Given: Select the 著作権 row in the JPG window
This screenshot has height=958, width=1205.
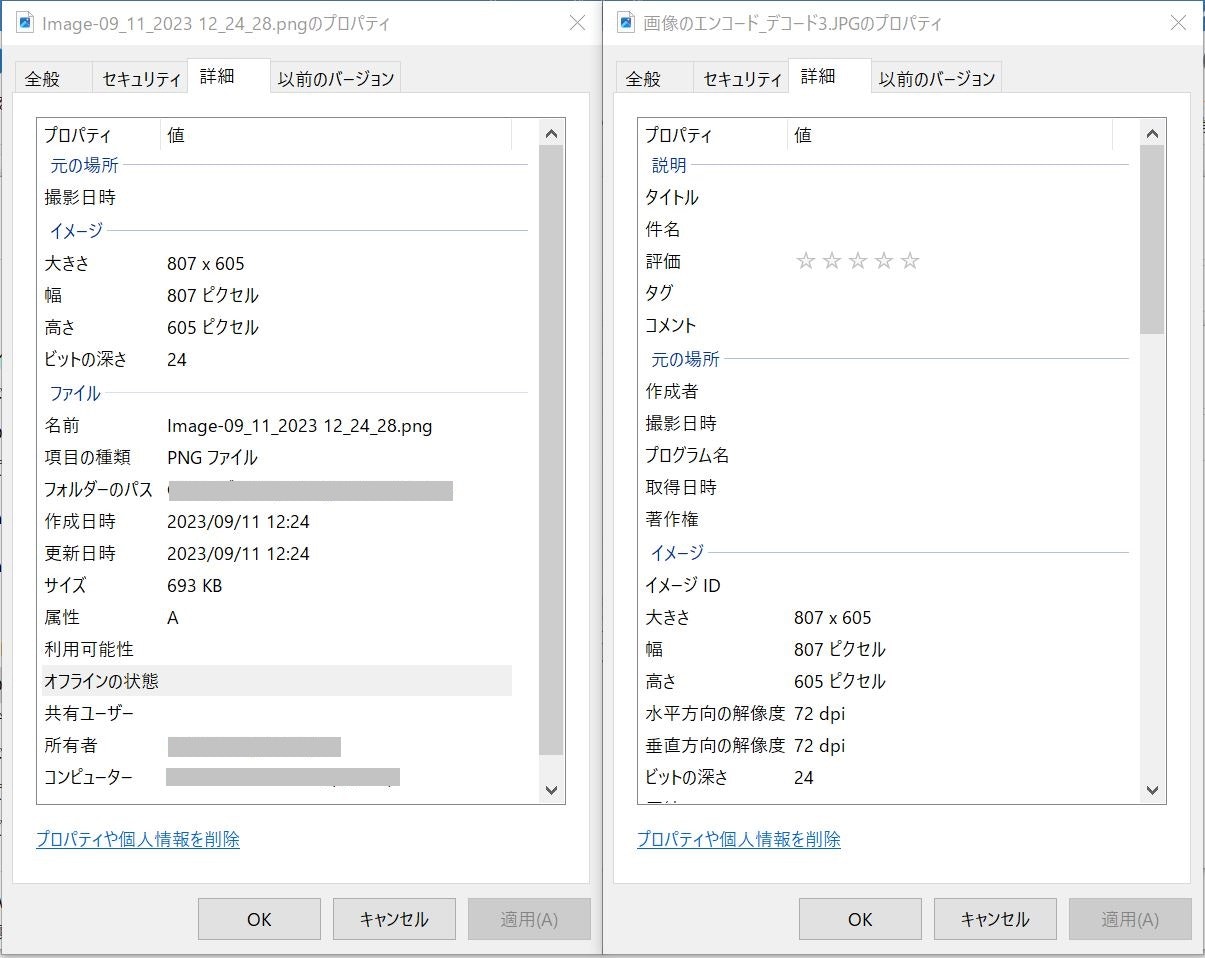Looking at the screenshot, I should [x=876, y=519].
